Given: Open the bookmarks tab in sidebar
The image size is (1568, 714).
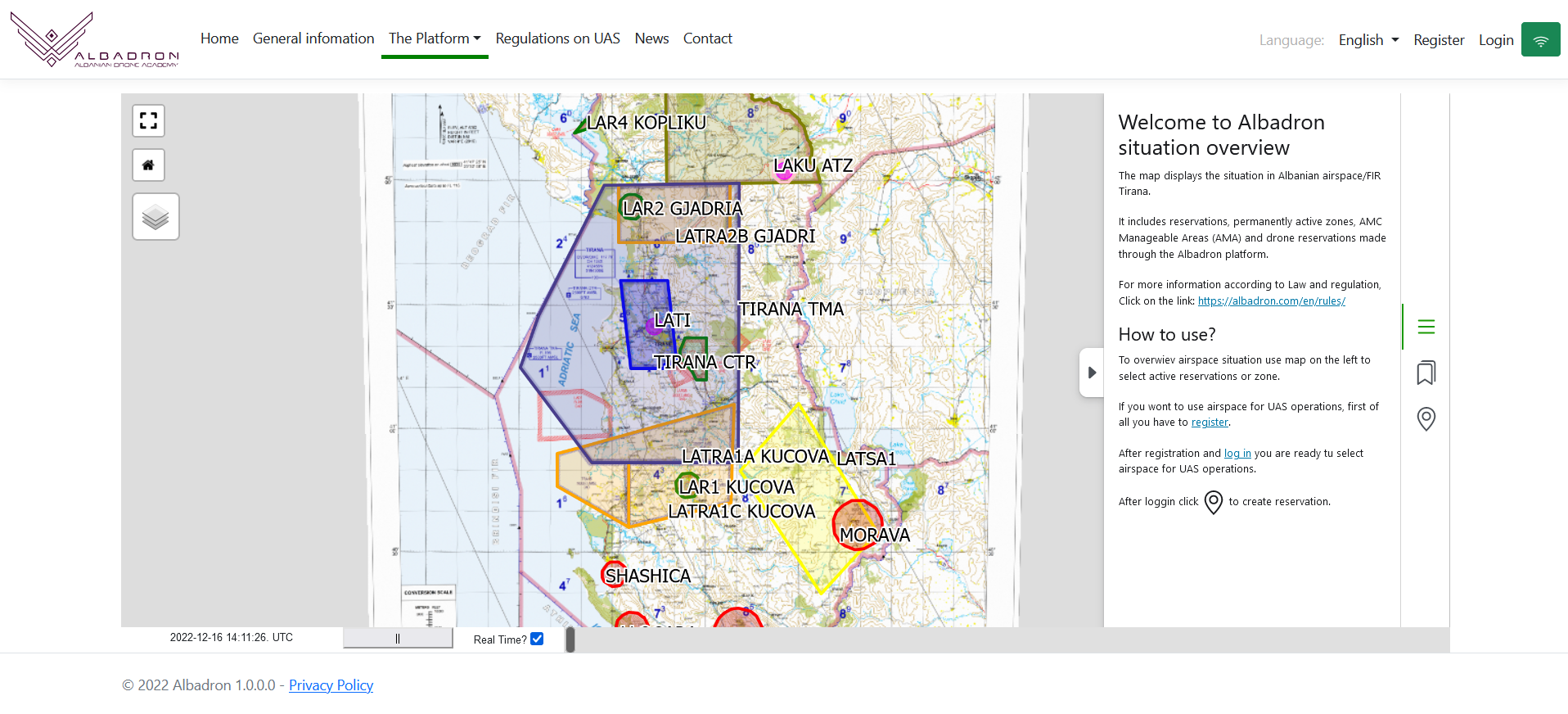Looking at the screenshot, I should click(1426, 373).
